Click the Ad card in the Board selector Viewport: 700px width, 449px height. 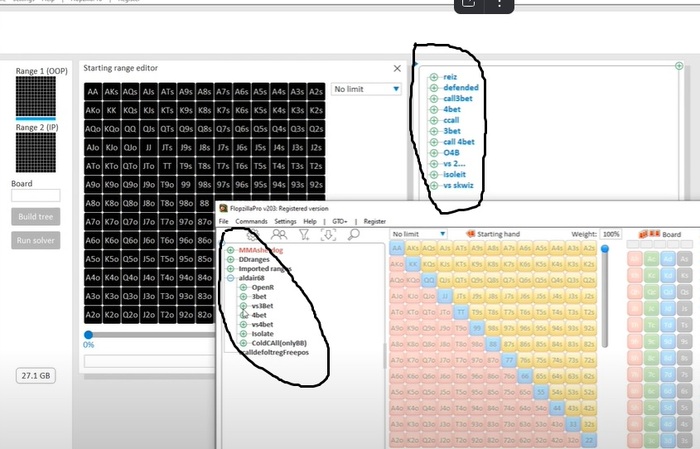668,259
